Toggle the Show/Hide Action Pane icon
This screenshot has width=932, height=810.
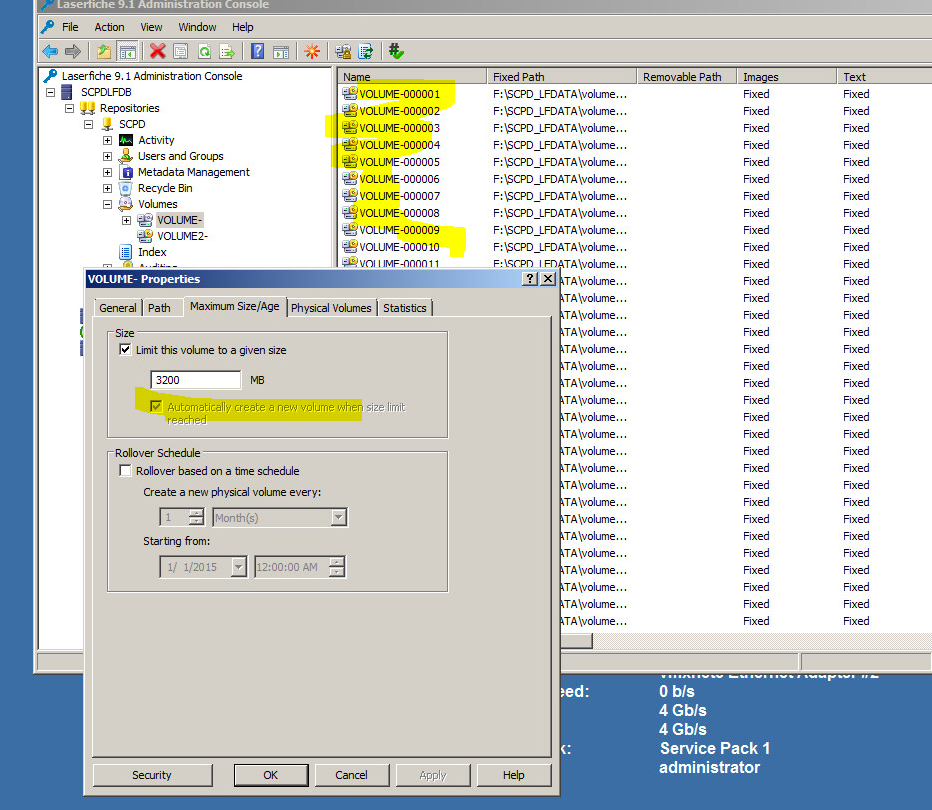(281, 52)
